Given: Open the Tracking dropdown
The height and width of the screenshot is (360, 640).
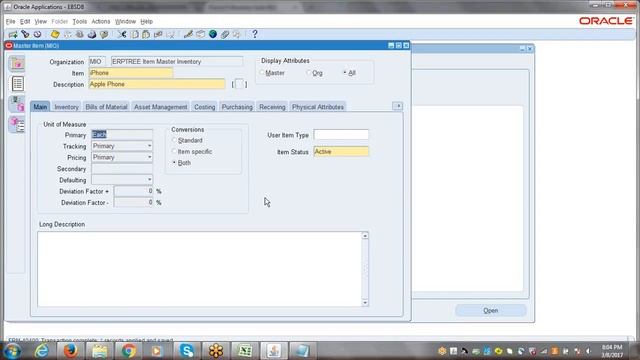Looking at the screenshot, I should (x=149, y=146).
